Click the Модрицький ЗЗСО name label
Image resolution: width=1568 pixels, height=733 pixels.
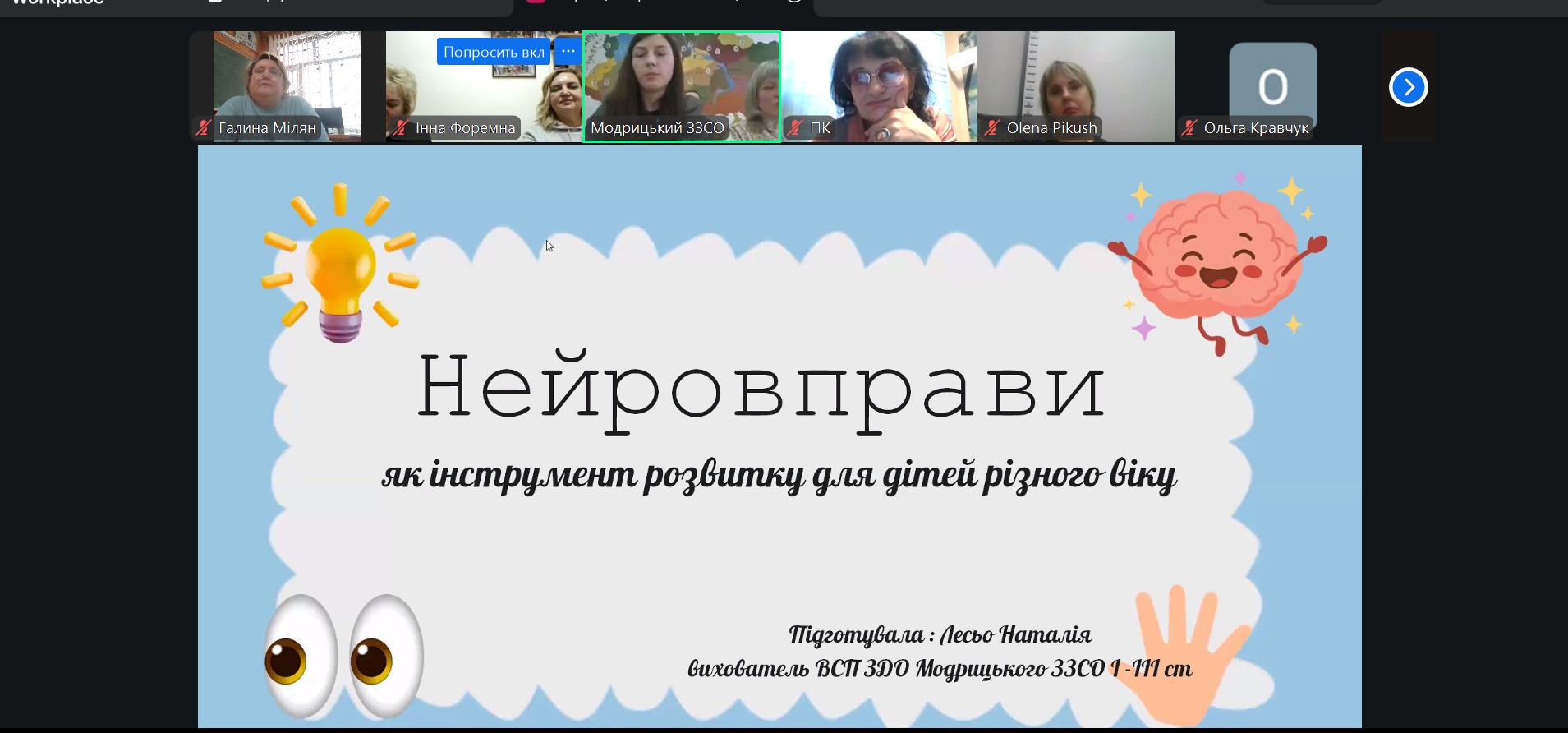tap(657, 128)
